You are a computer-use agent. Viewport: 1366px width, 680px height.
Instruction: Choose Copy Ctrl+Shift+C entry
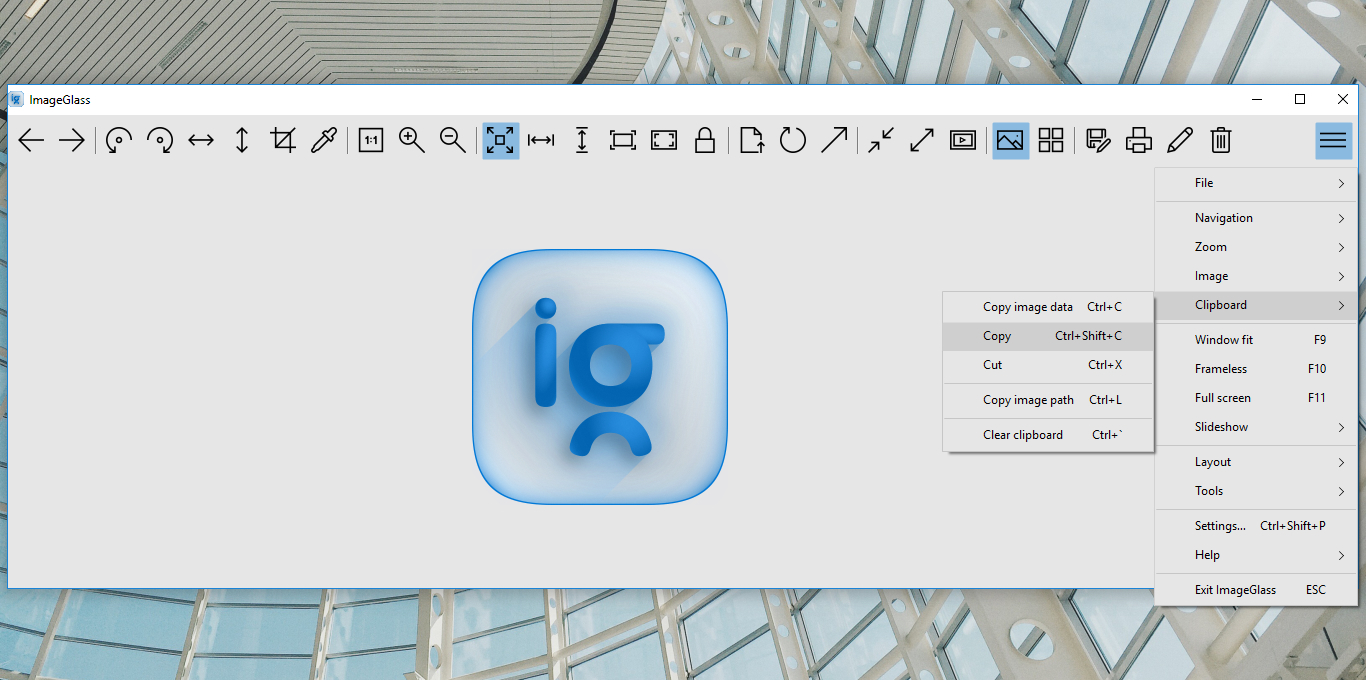coord(1048,336)
